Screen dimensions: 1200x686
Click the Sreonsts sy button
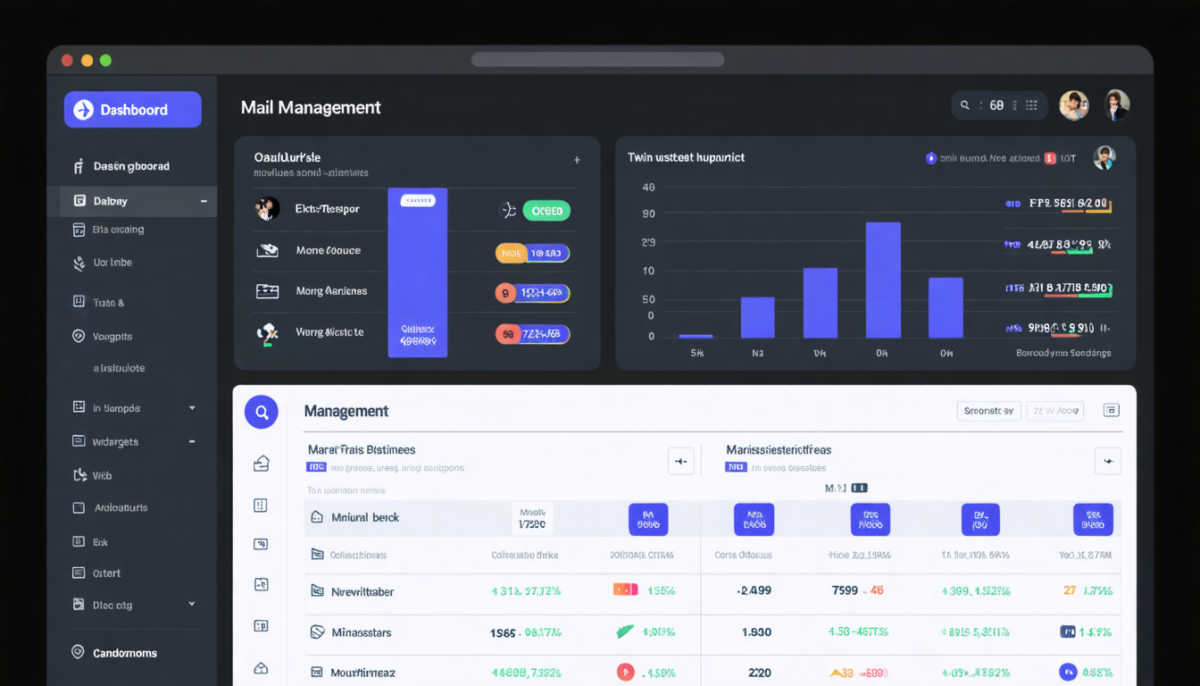pos(988,410)
